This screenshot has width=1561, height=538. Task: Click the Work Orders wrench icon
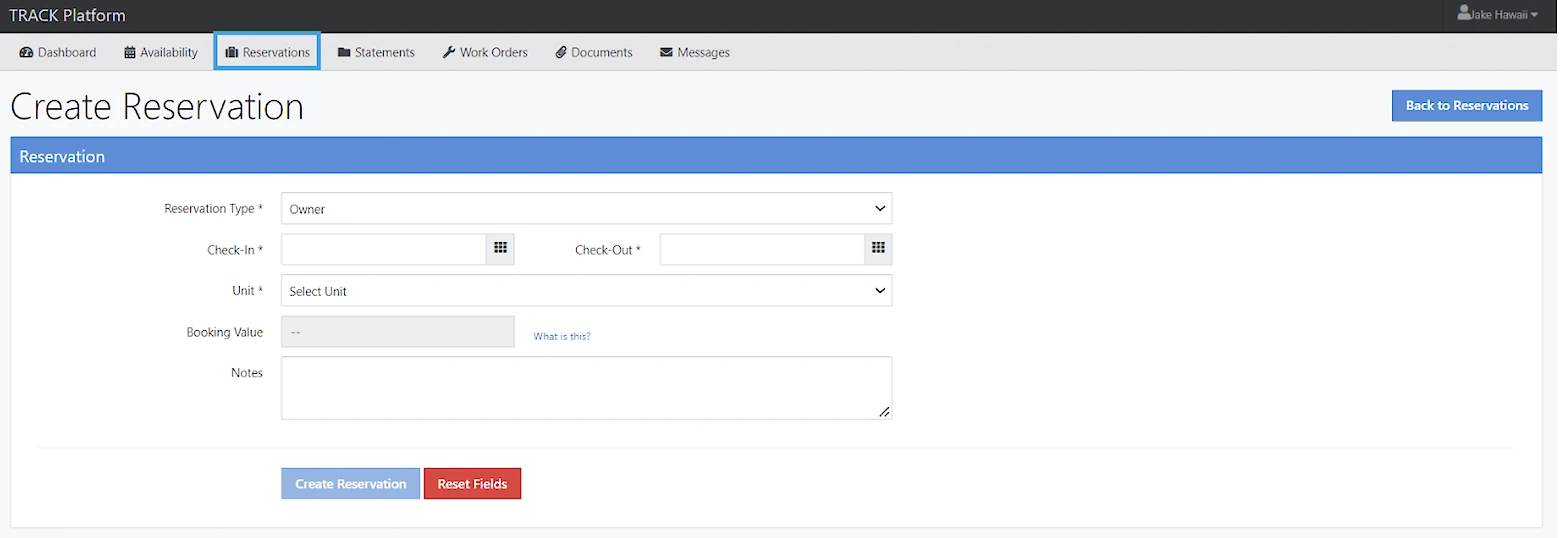click(449, 52)
